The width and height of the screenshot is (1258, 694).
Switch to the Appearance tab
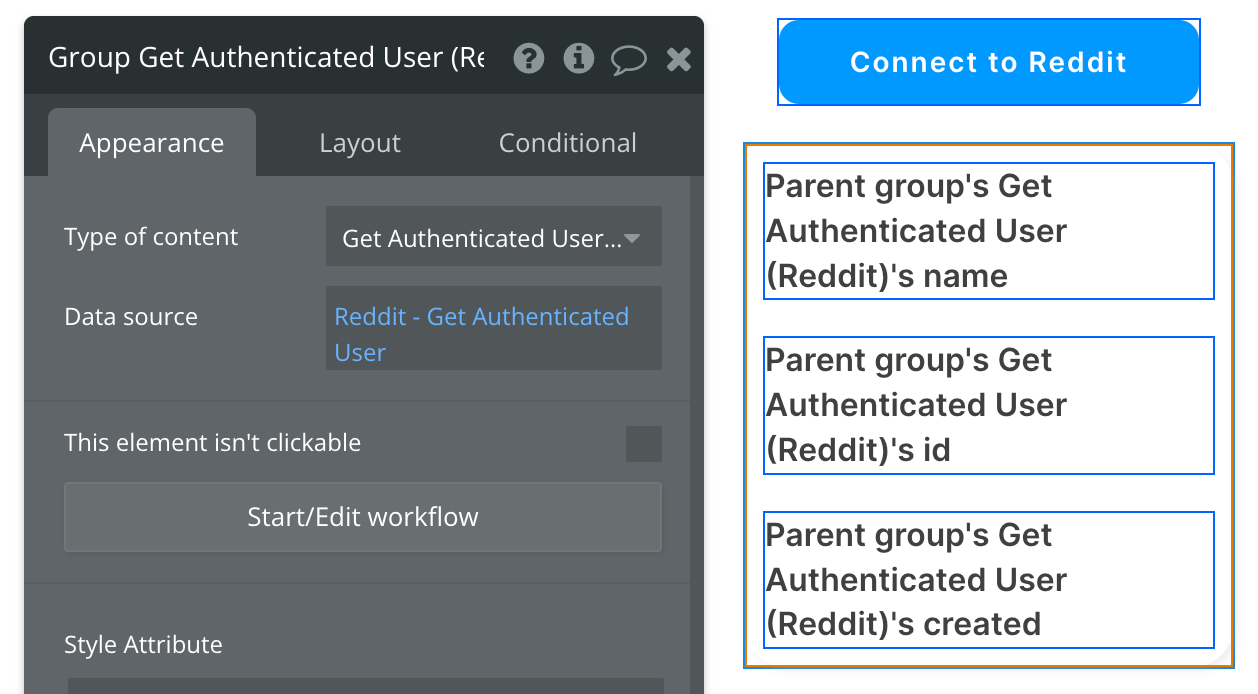pos(152,143)
